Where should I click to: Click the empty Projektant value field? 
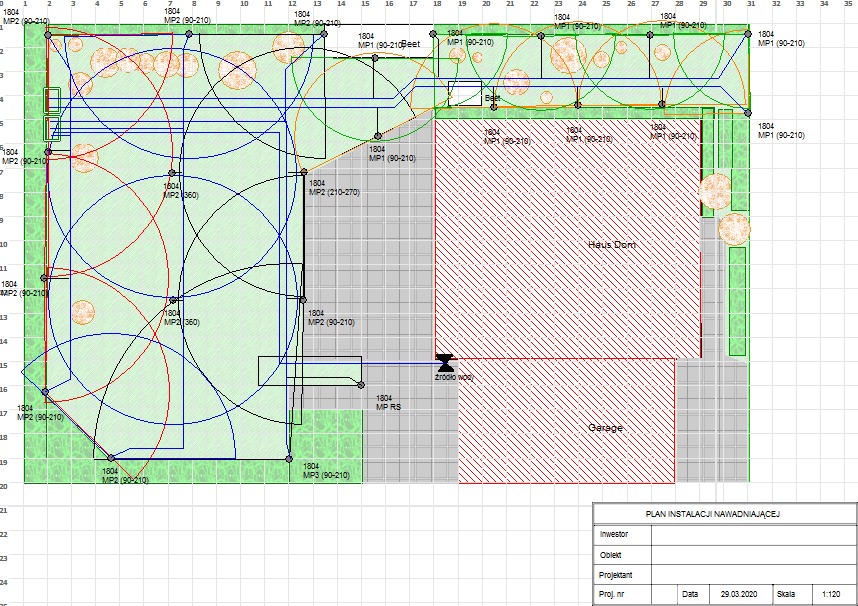(753, 575)
